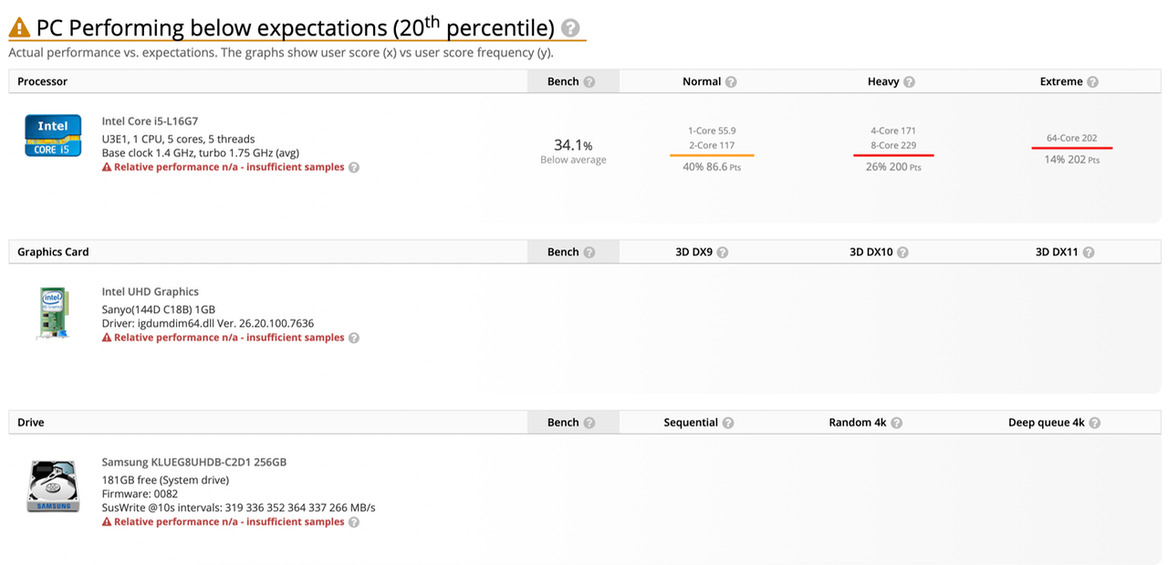Open help icon next to Processor Bench

click(x=589, y=82)
